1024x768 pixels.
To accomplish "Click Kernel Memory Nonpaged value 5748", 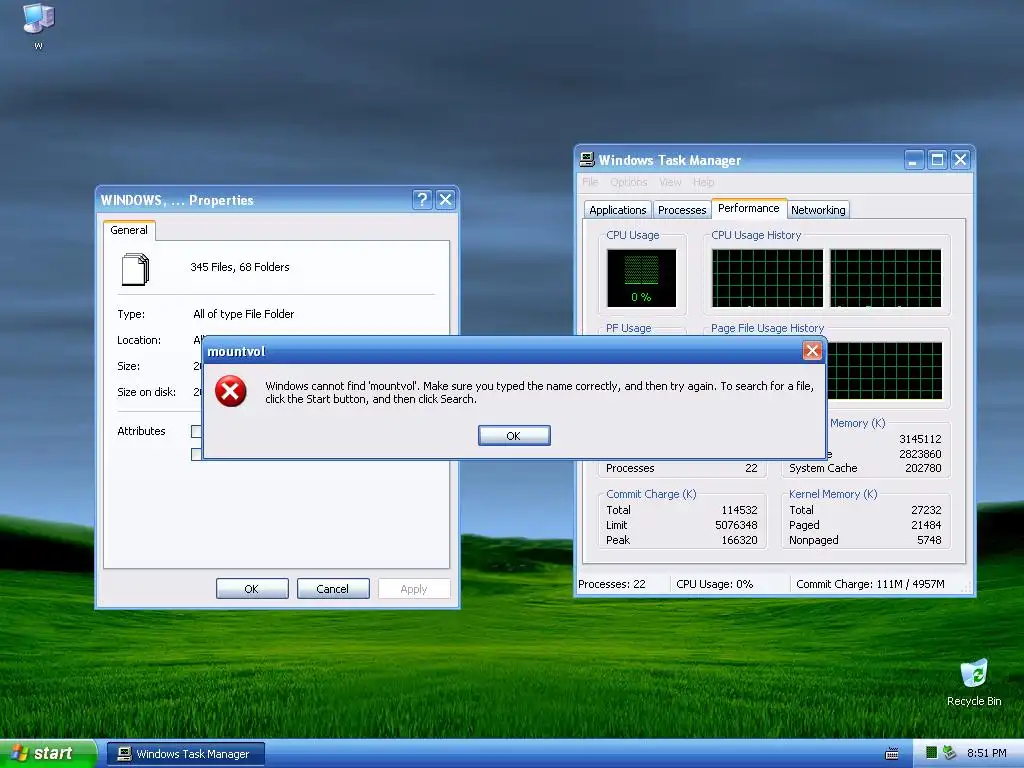I will pos(929,540).
